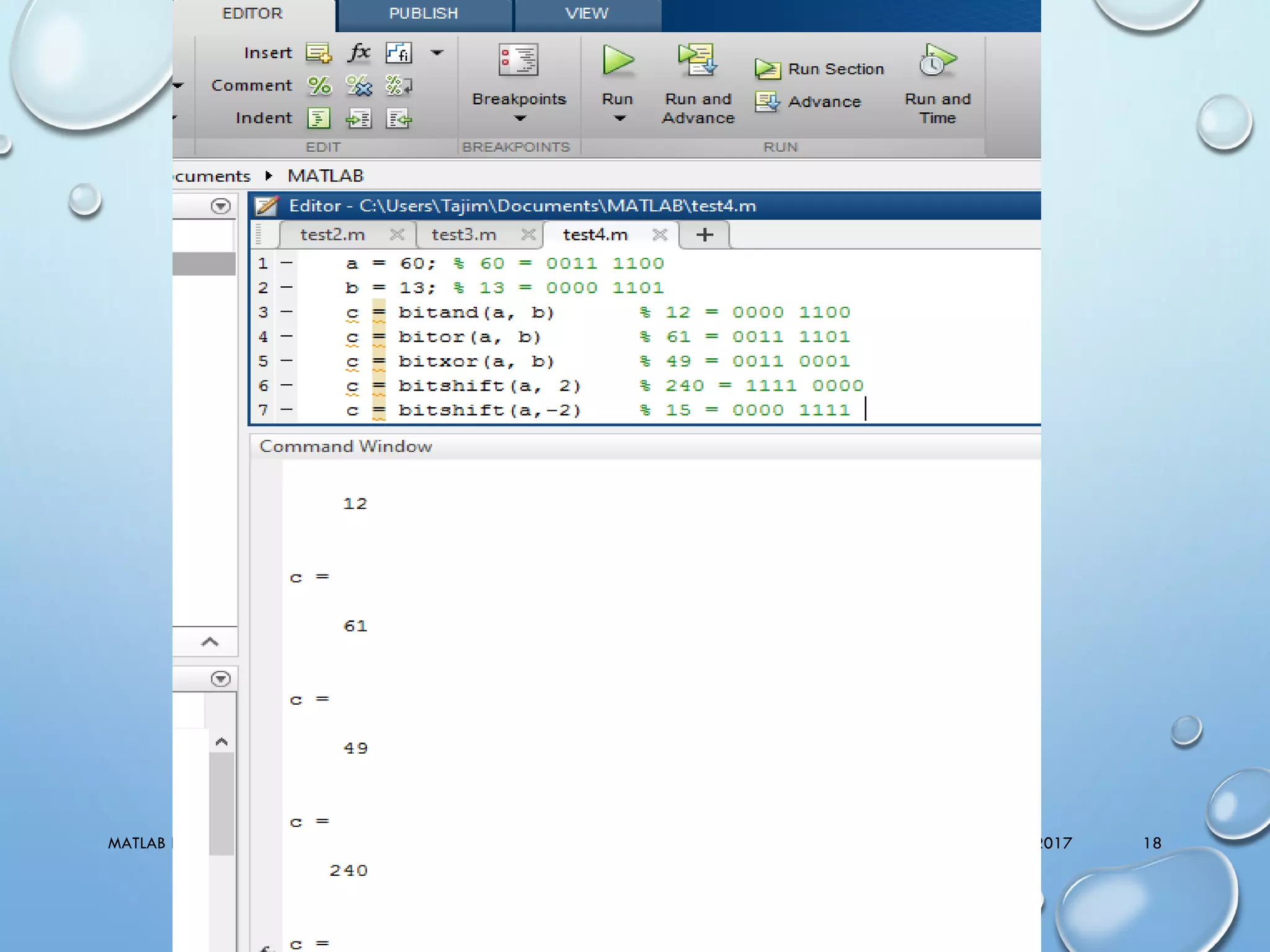Set breakpoint on line 4 dash
1270x952 pixels.
286,337
